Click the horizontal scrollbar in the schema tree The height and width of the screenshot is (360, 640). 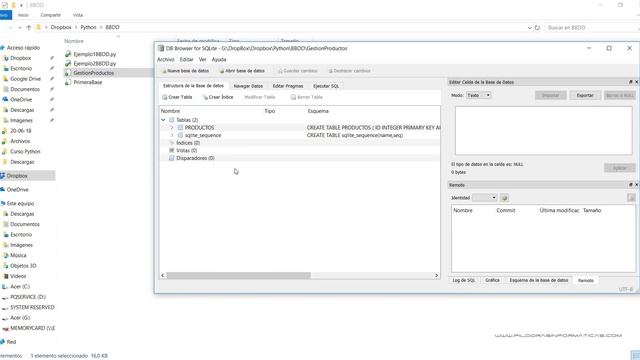(x=238, y=276)
